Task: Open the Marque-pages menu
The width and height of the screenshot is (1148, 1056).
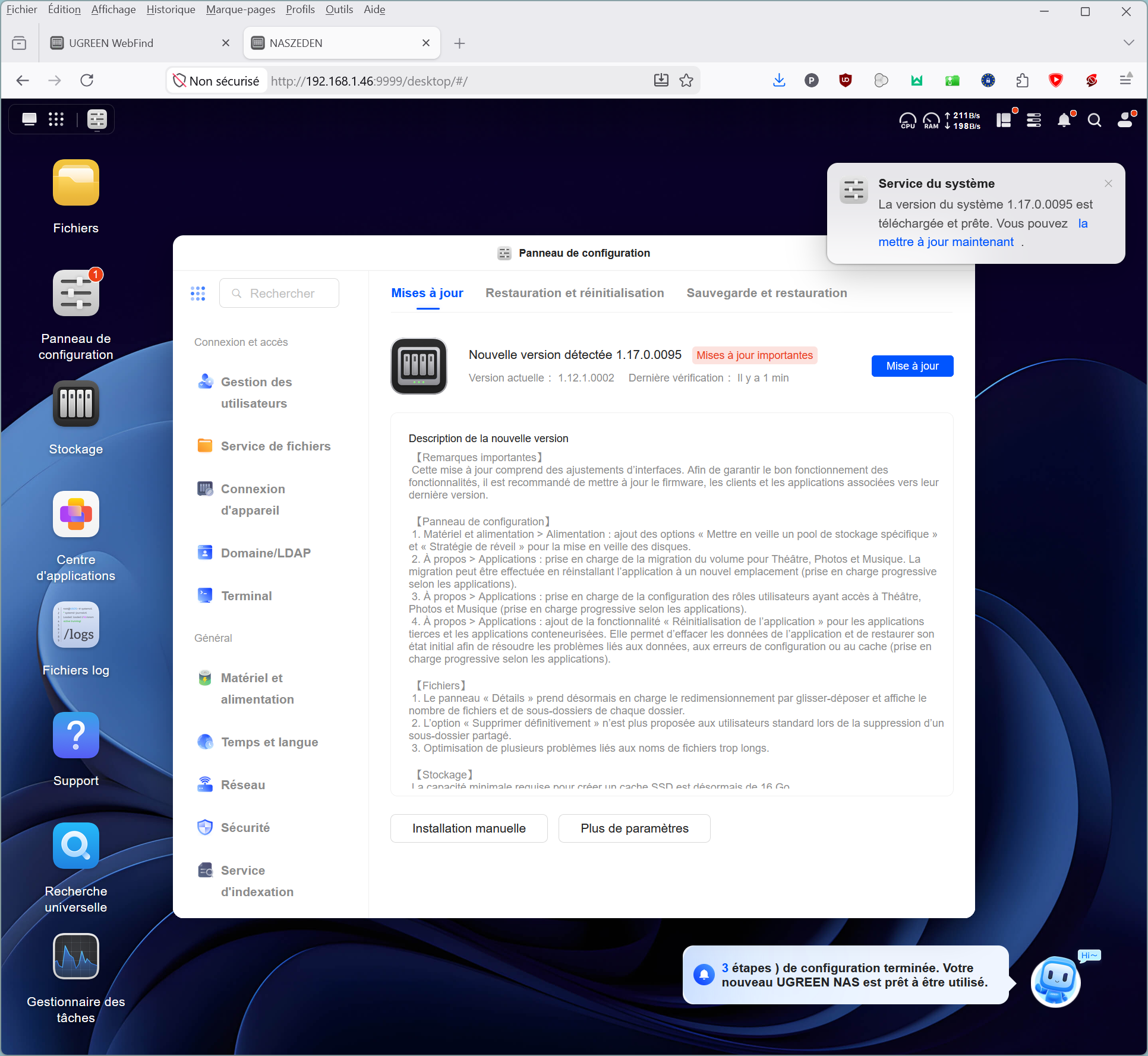Action: (x=241, y=10)
